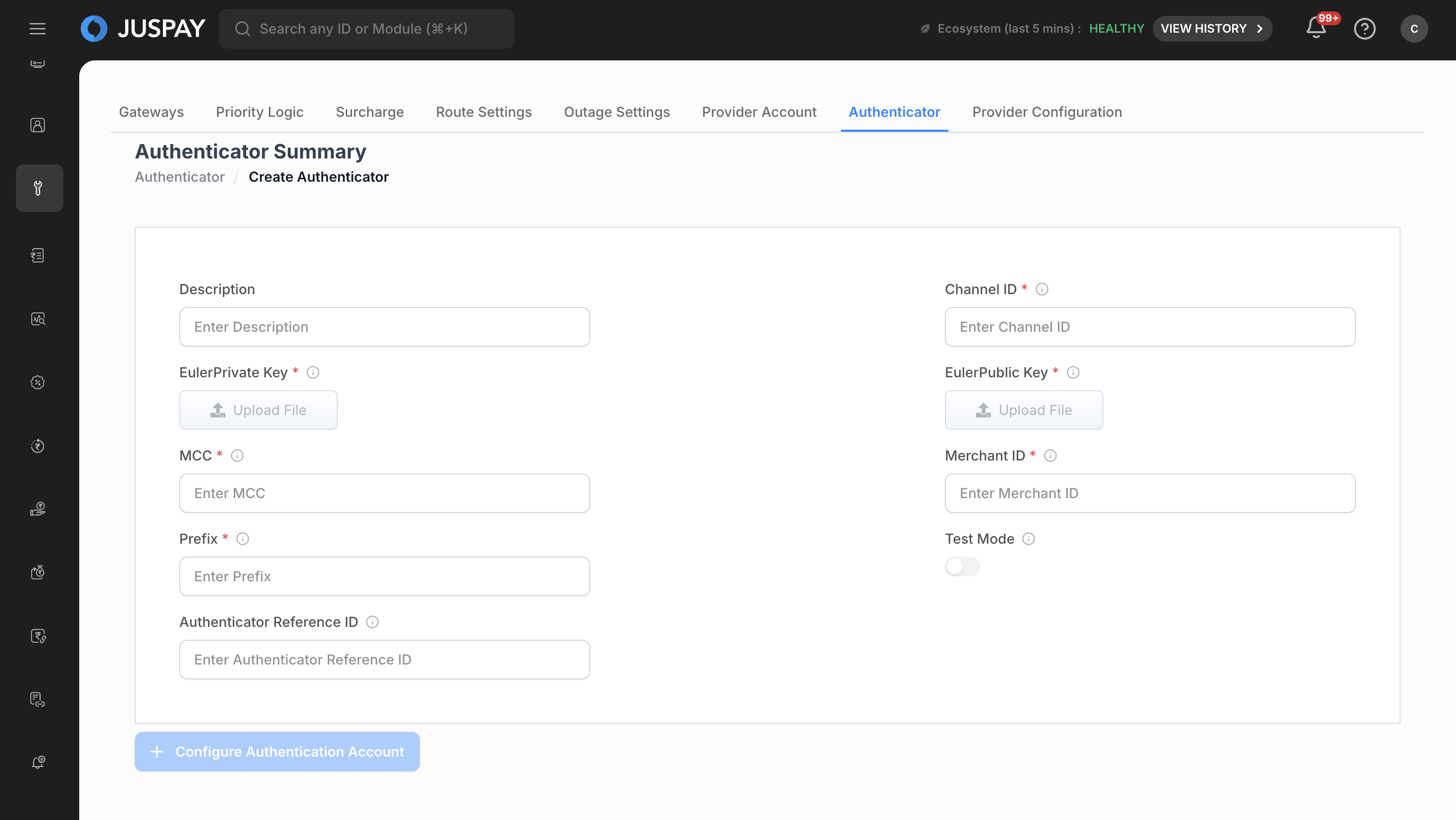Click the MCC info icon

point(237,456)
